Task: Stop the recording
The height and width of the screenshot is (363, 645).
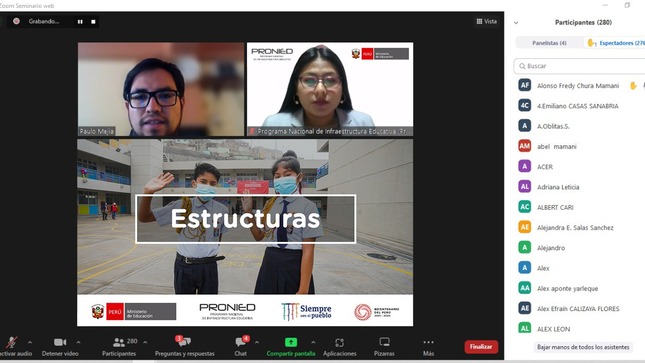Action: click(x=93, y=22)
